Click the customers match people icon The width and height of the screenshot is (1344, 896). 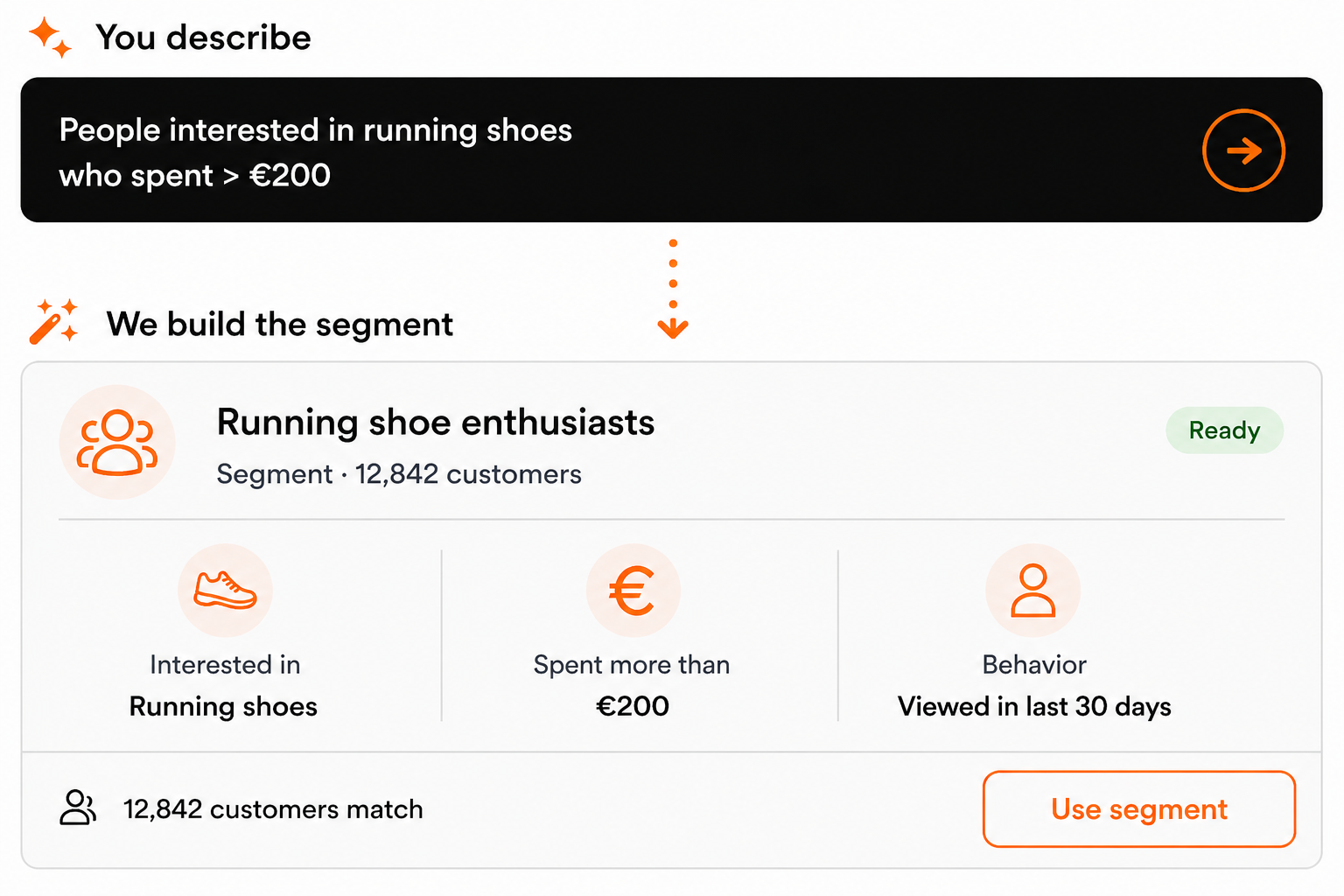[x=78, y=808]
